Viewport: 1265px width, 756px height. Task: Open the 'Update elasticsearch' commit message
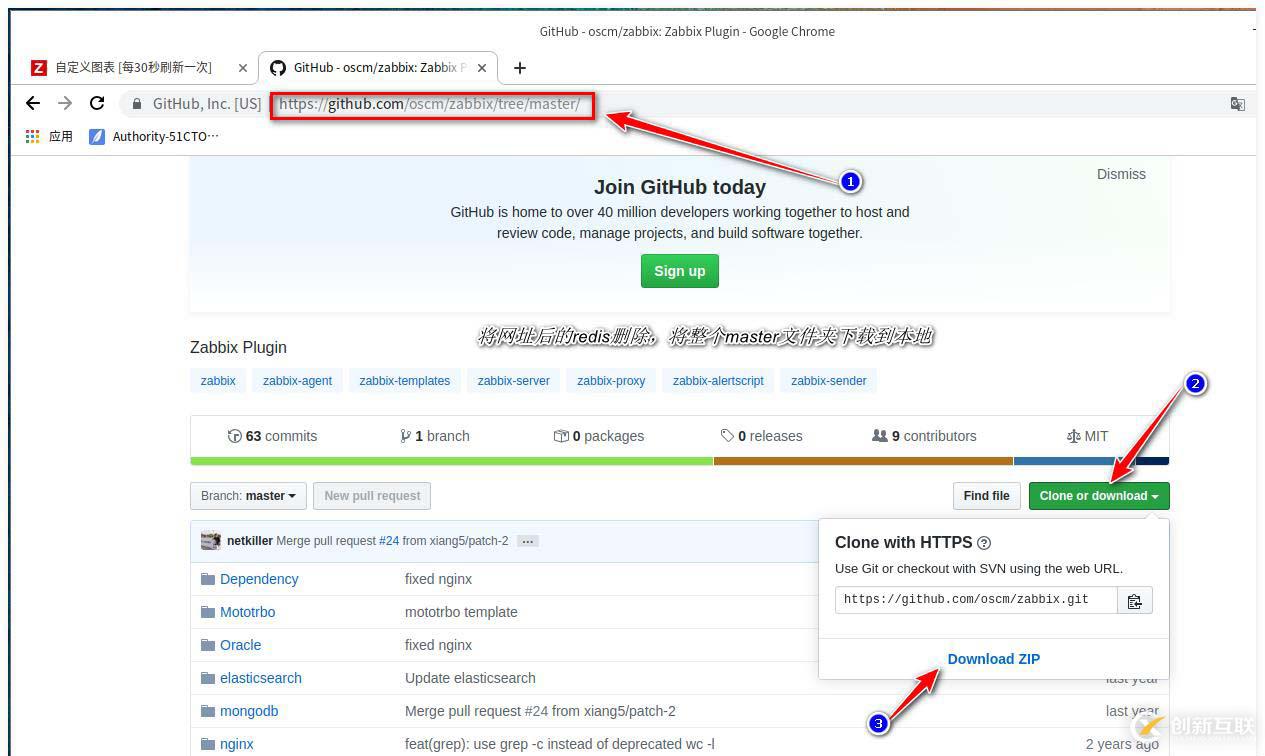point(470,678)
